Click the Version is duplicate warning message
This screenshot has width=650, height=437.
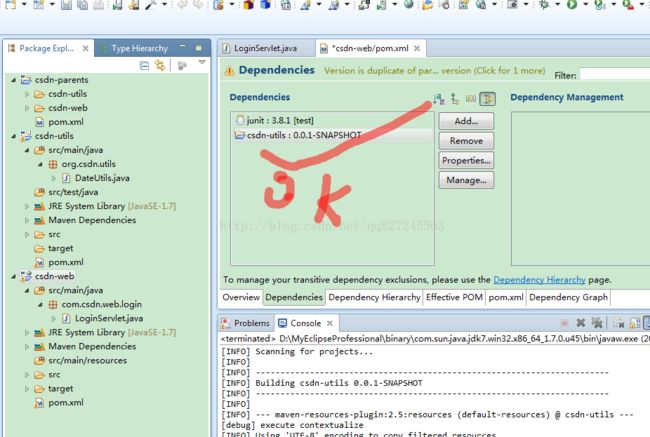click(x=434, y=71)
